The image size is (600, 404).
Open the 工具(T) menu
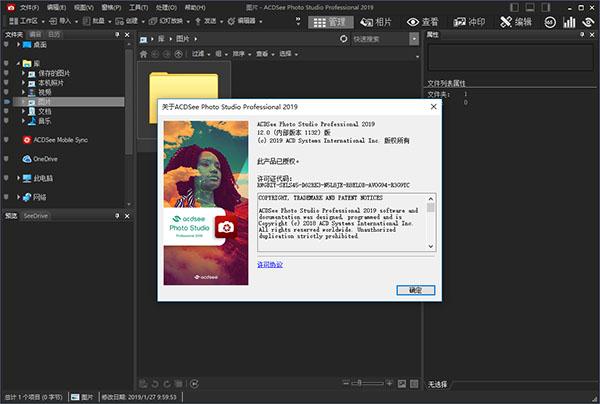pyautogui.click(x=139, y=7)
